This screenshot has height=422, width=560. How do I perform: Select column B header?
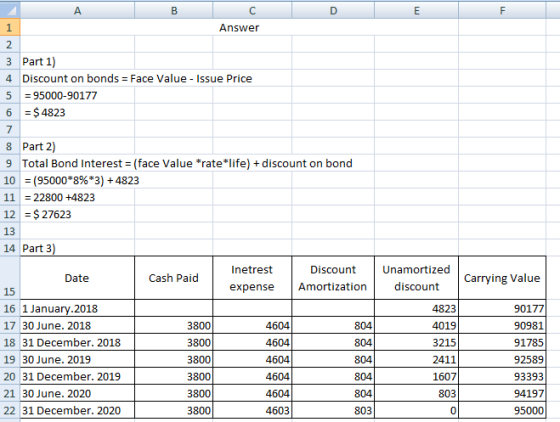174,10
